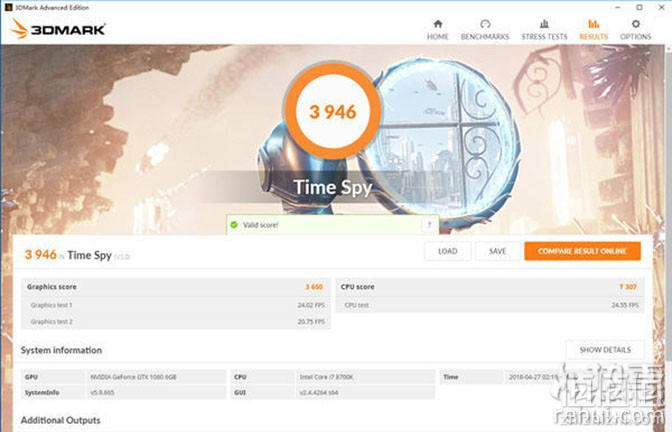Click the SAVE button
The height and width of the screenshot is (432, 672).
[x=498, y=251]
